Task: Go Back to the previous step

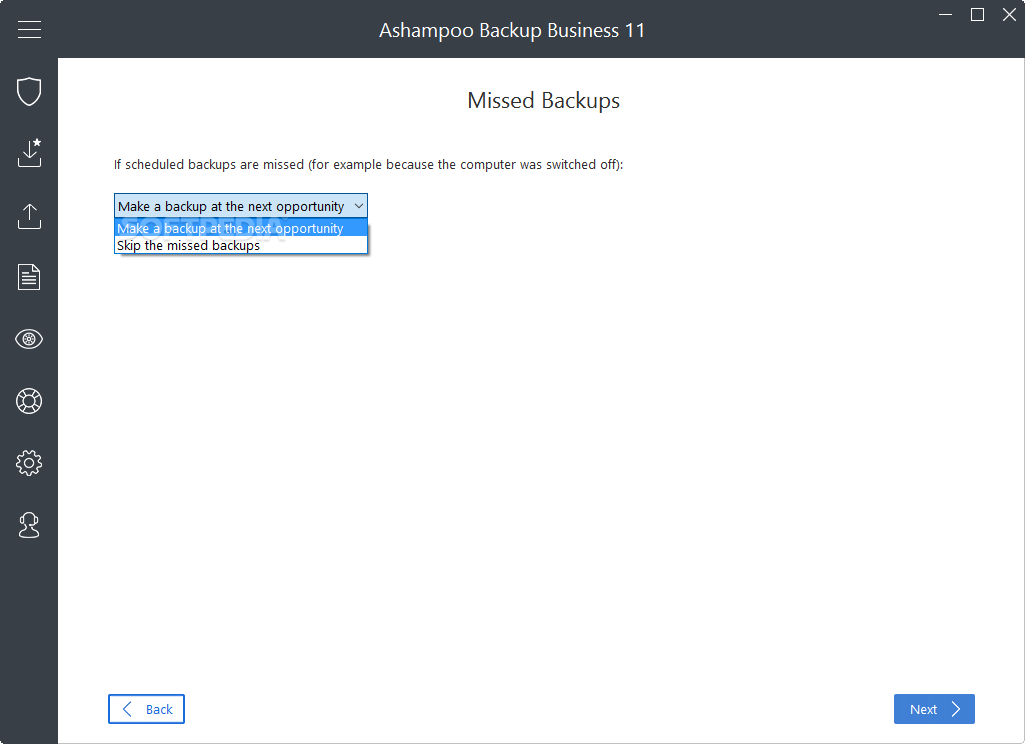Action: (x=146, y=709)
